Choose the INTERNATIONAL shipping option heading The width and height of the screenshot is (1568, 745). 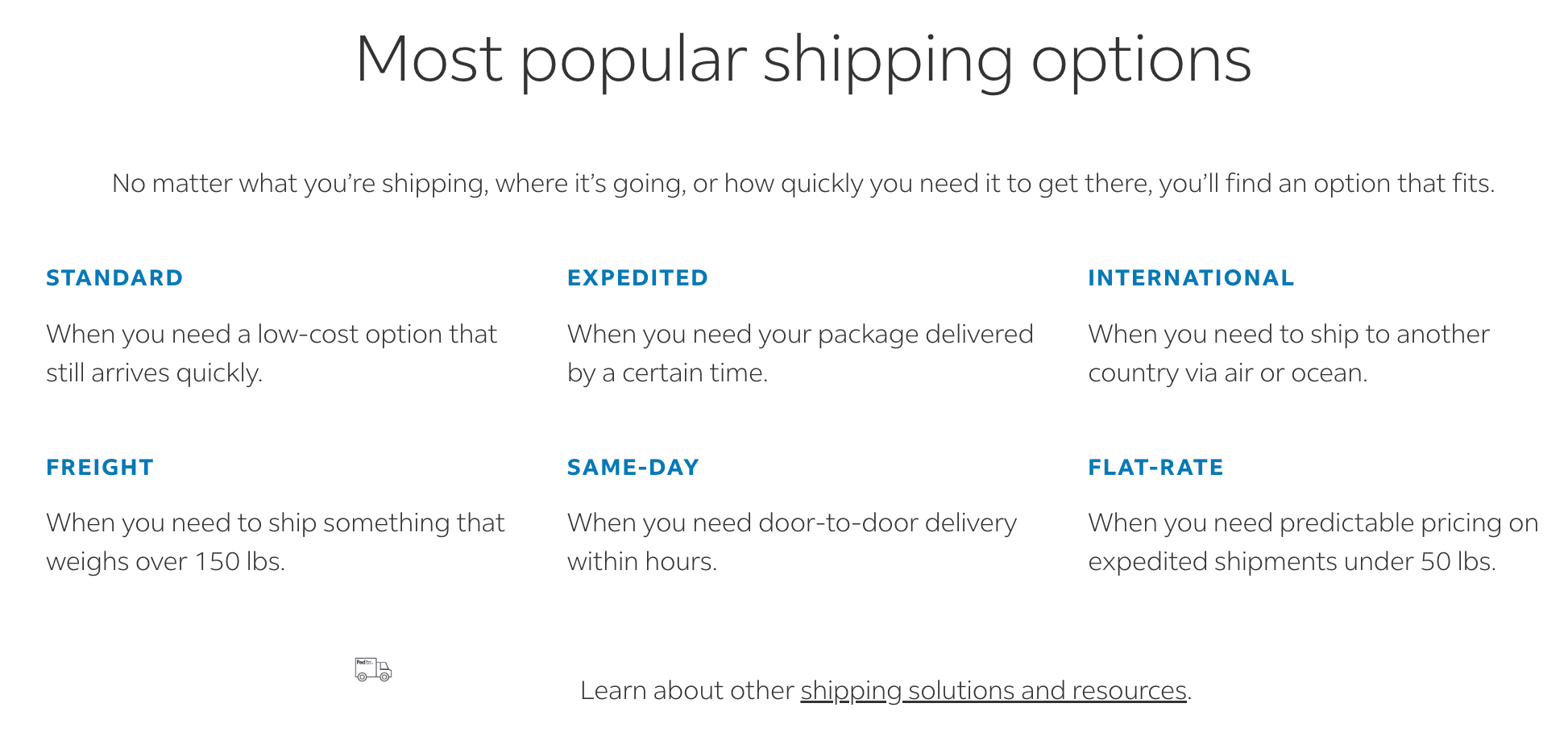[x=1191, y=278]
